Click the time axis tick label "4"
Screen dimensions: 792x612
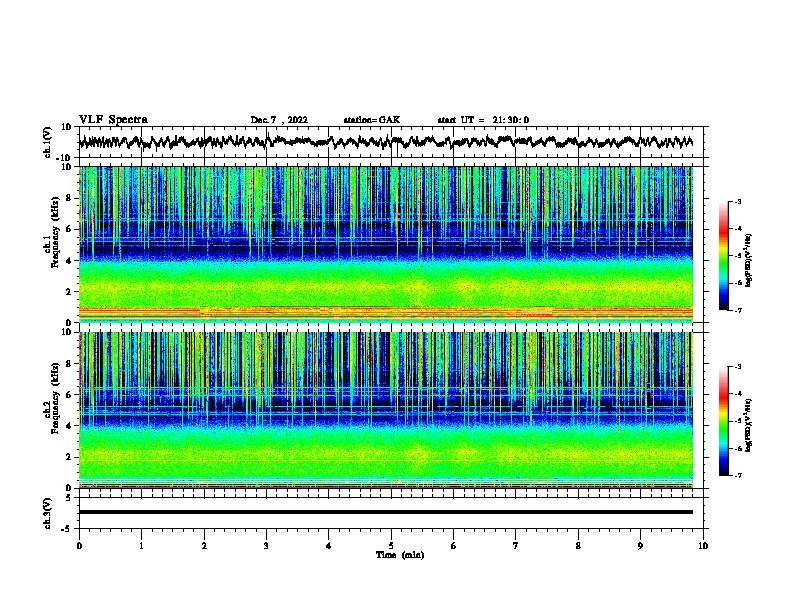point(329,546)
